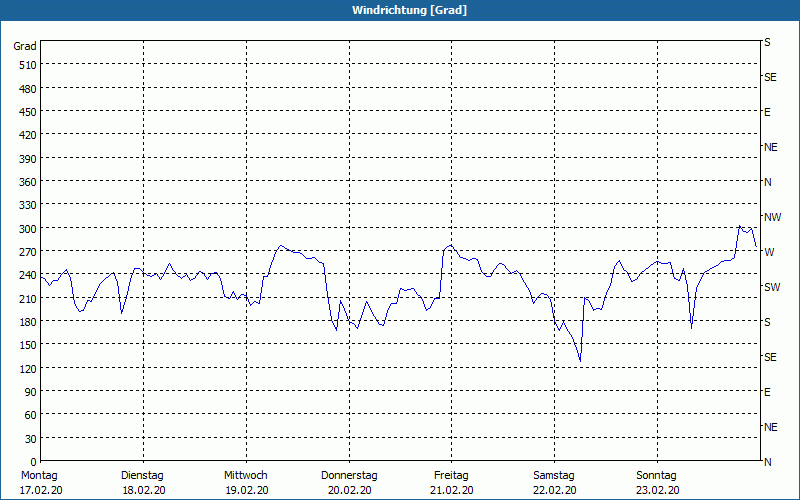
Task: Click the 90 value on left axis
Action: (31, 392)
